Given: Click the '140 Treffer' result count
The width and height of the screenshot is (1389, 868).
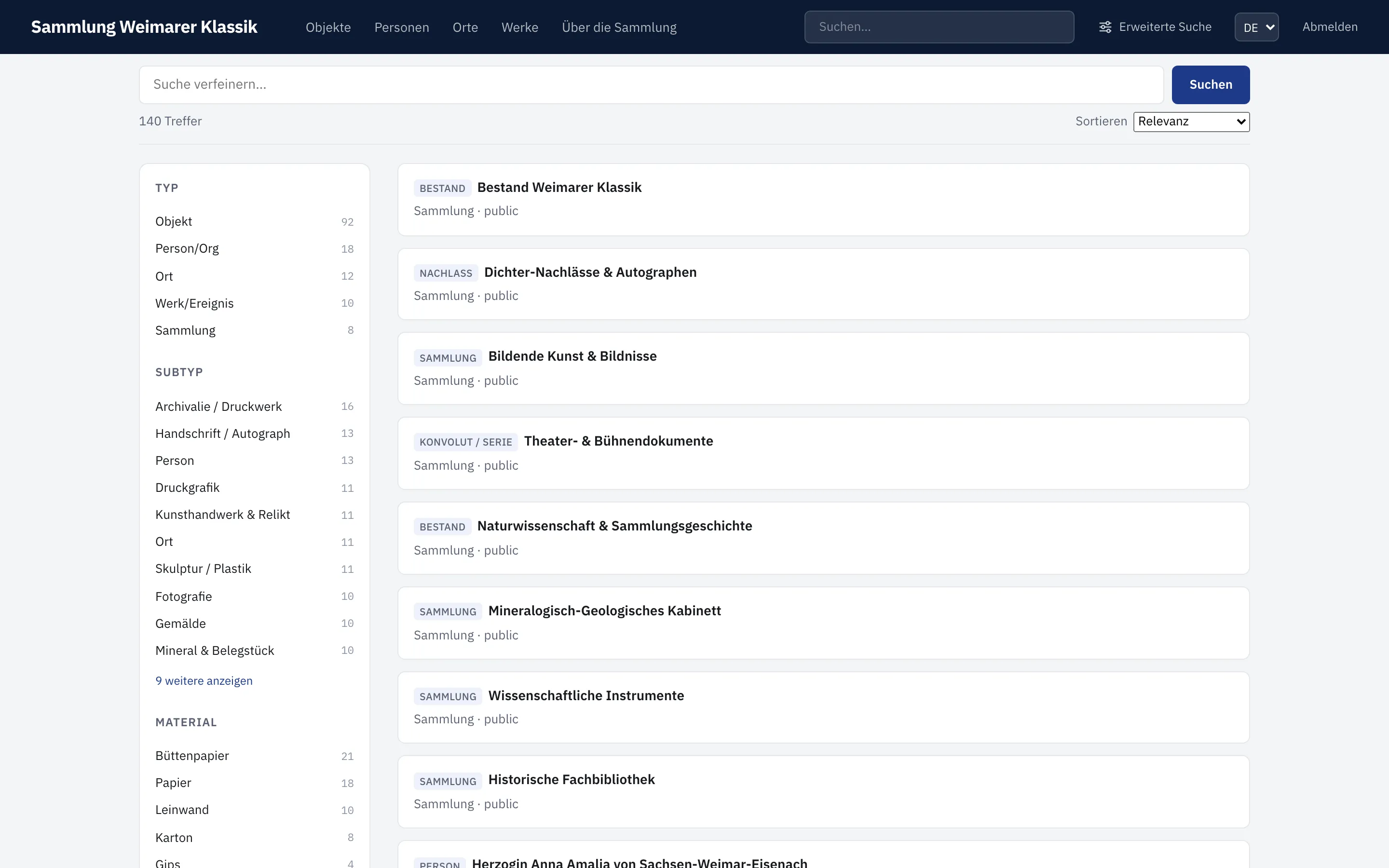Looking at the screenshot, I should pyautogui.click(x=170, y=121).
